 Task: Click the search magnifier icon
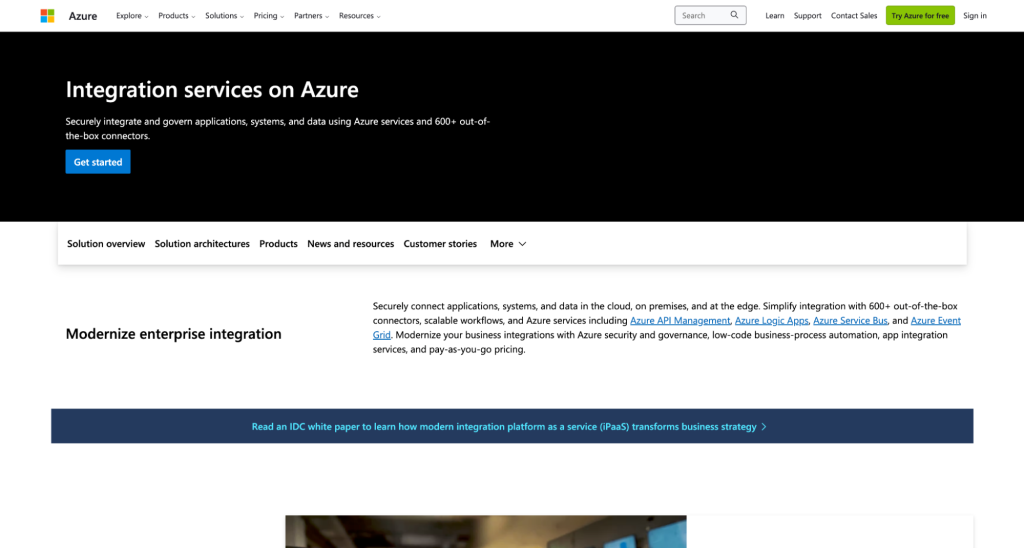[734, 15]
